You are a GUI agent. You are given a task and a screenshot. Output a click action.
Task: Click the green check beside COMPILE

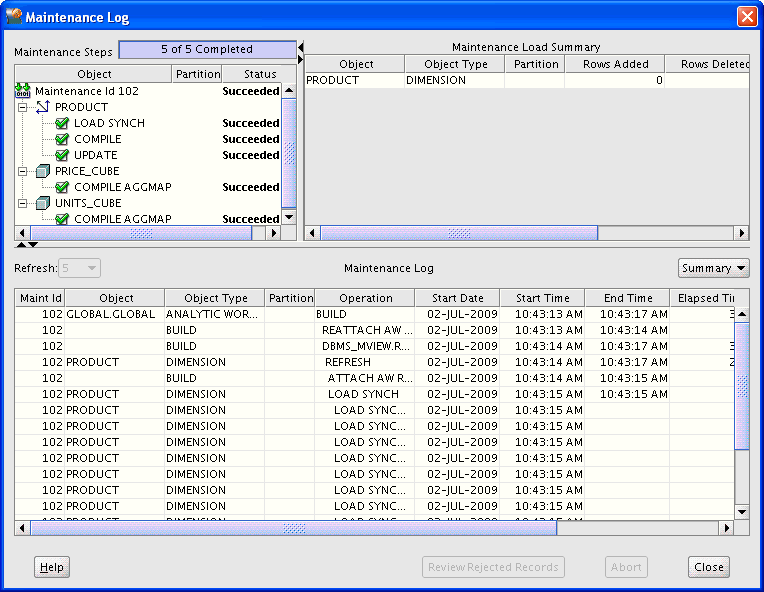pyautogui.click(x=62, y=139)
